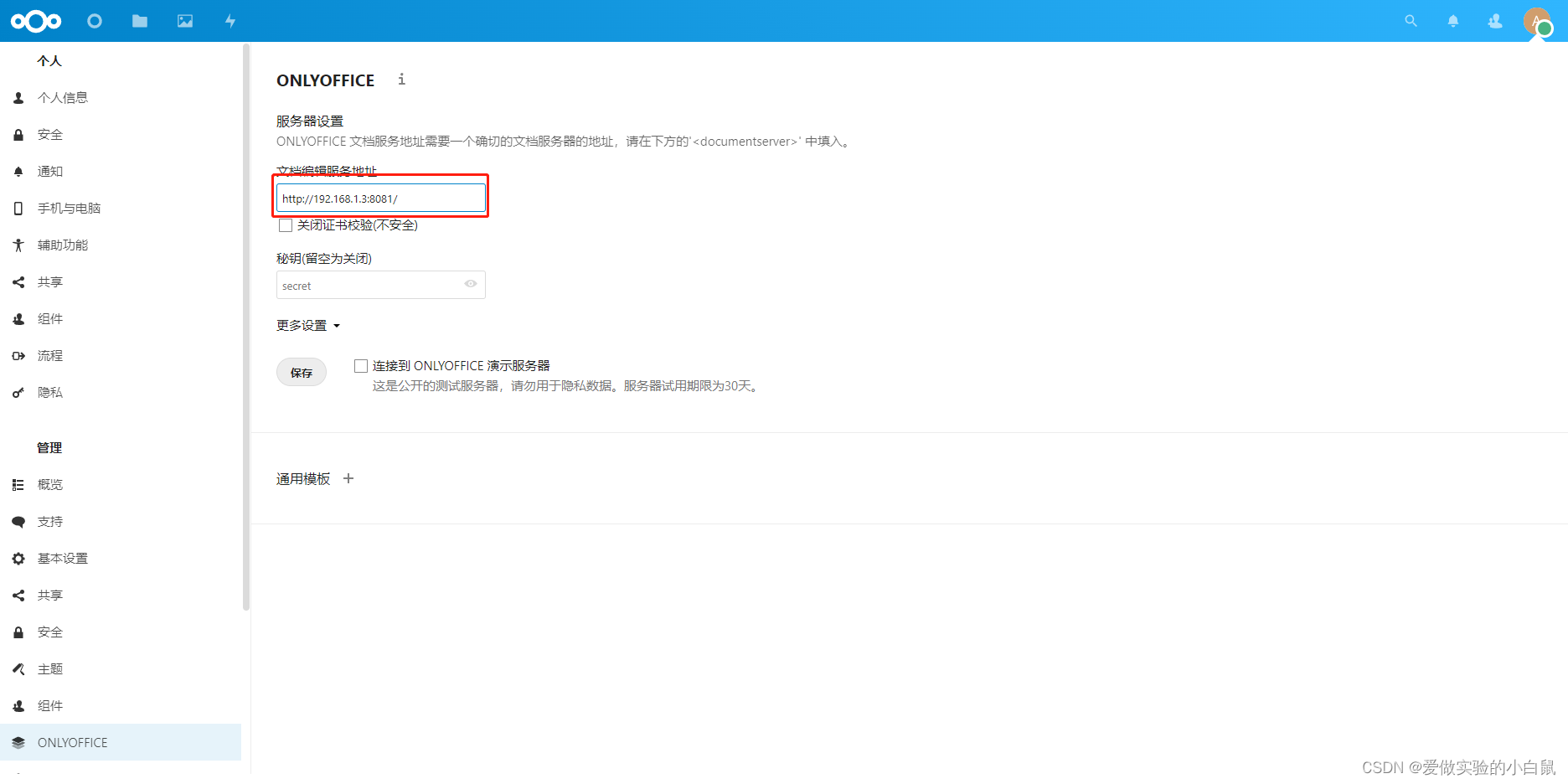Open the Activity lightning icon
This screenshot has height=784, width=1568.
[230, 21]
